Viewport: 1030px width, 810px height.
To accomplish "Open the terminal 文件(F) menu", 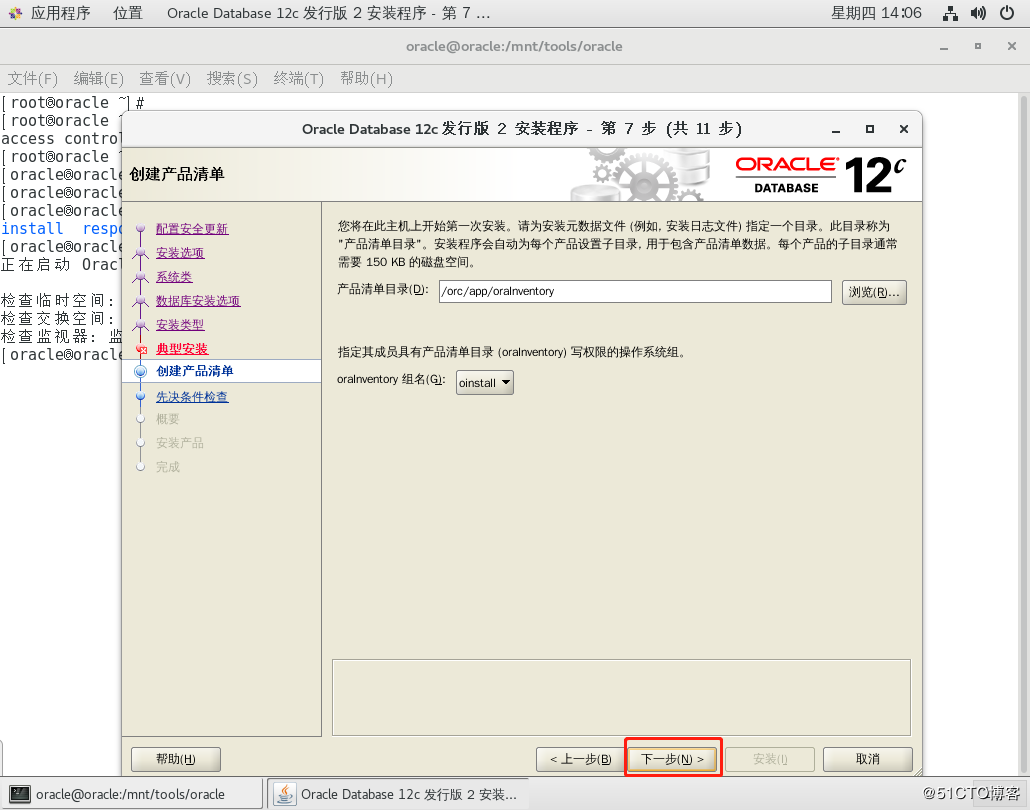I will point(32,79).
